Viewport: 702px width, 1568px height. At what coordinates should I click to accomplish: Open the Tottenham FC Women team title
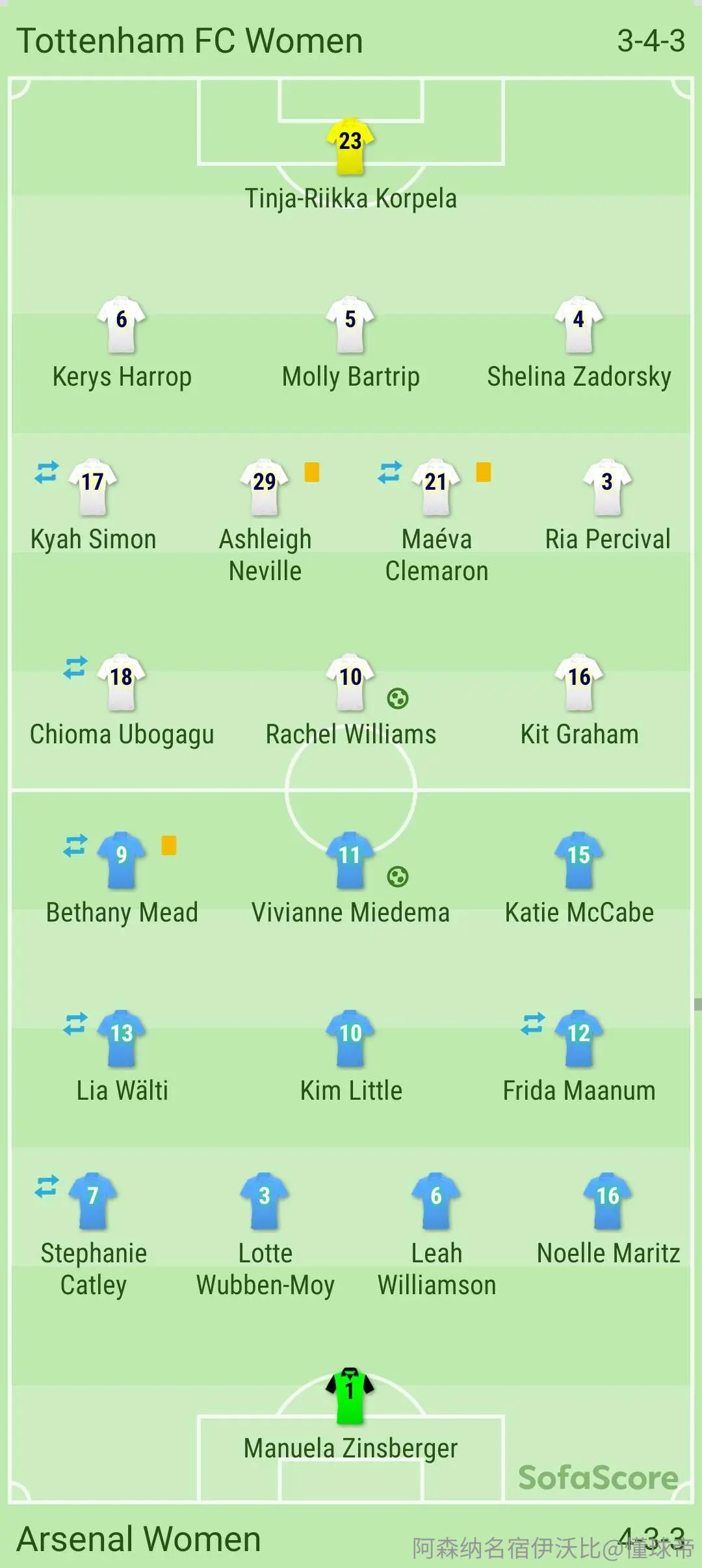[190, 41]
